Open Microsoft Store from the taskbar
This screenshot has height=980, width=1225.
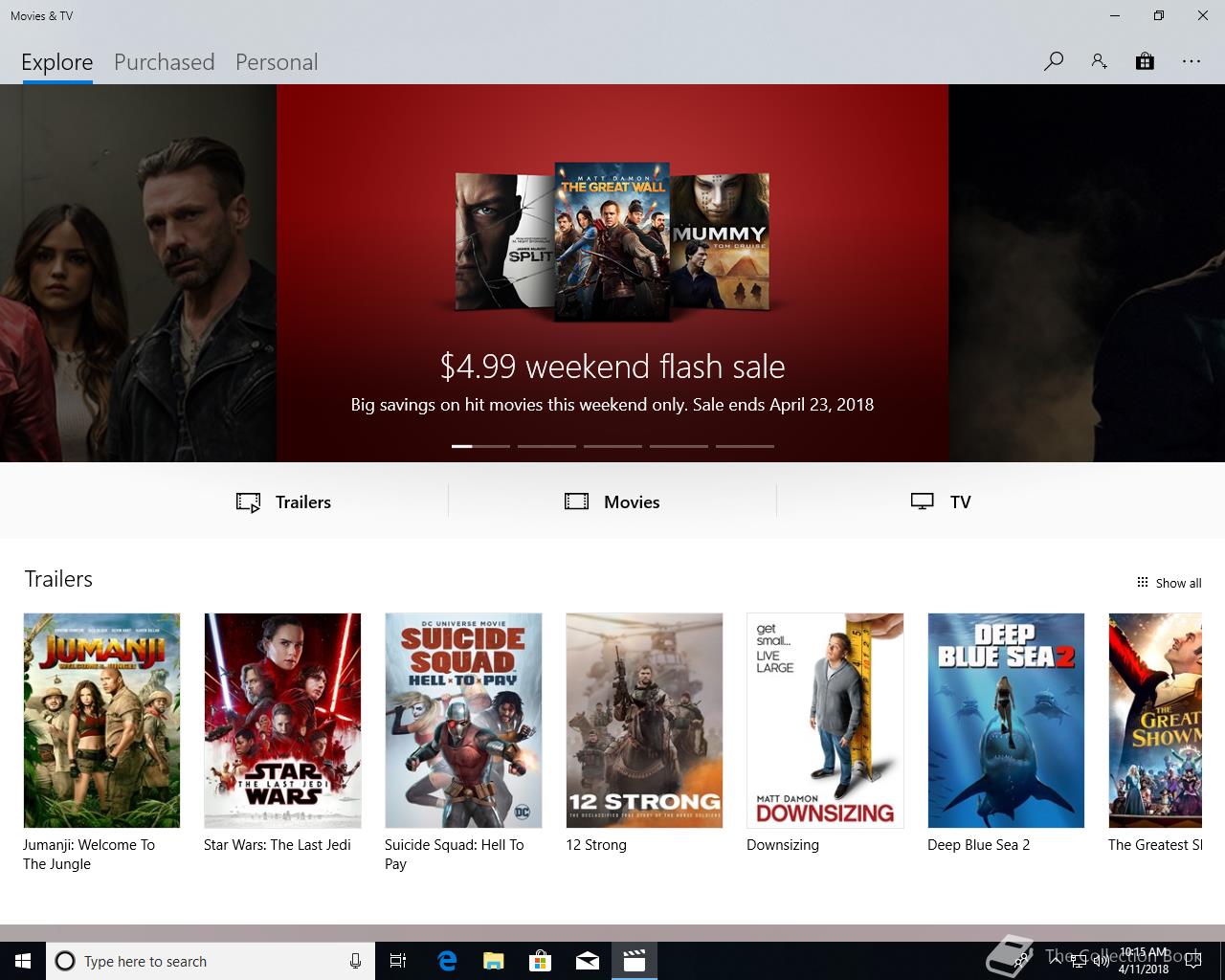tap(541, 961)
